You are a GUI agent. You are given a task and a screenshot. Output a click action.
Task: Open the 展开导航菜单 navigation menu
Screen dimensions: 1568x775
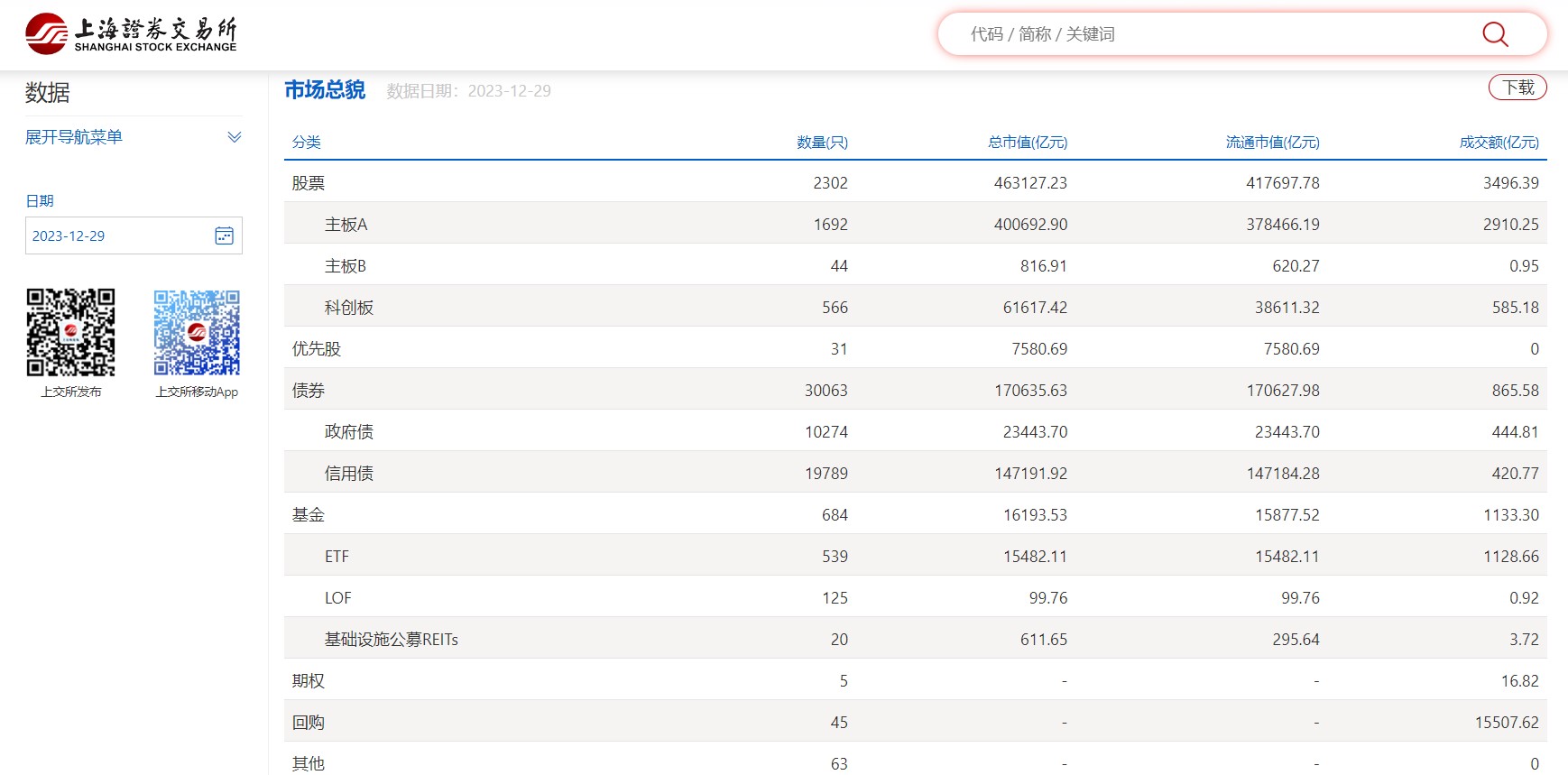pyautogui.click(x=74, y=137)
